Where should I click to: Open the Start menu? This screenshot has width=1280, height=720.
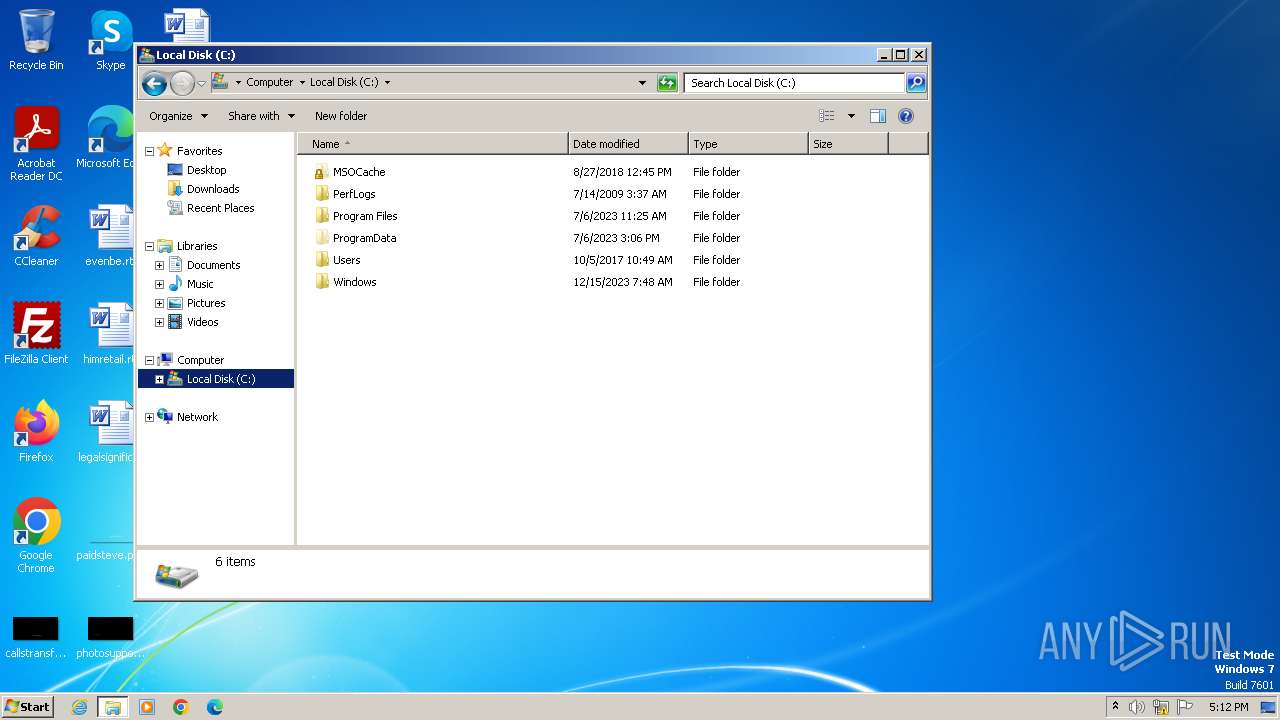(27, 706)
